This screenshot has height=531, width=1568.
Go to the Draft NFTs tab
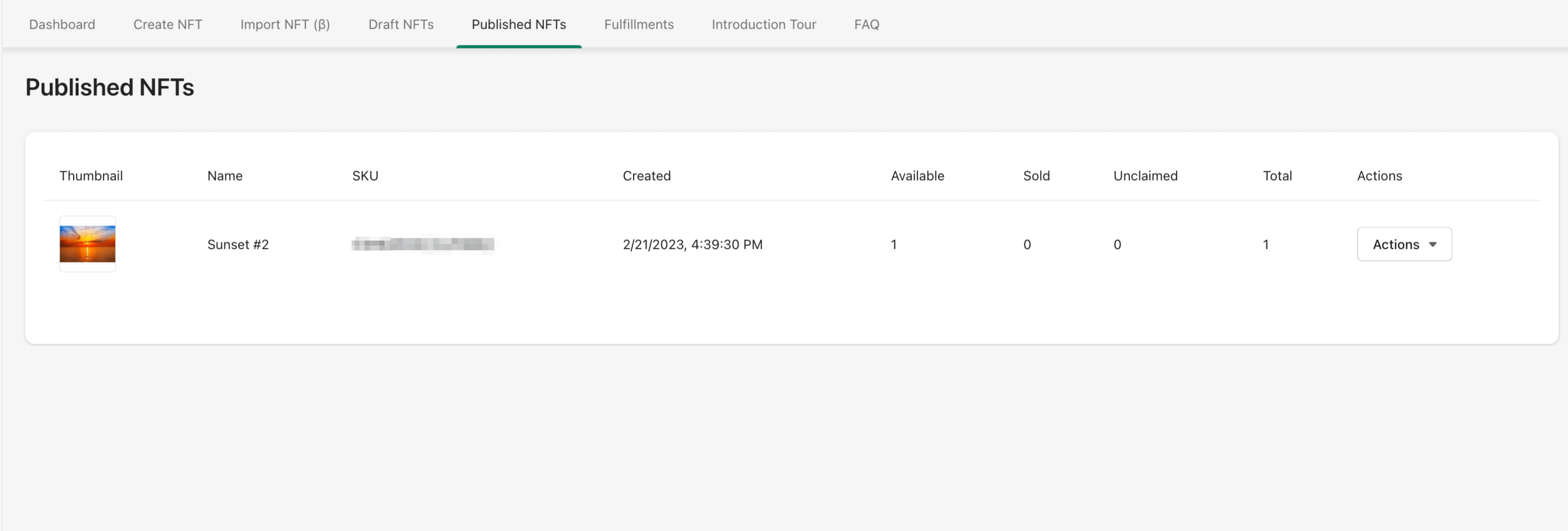point(400,24)
